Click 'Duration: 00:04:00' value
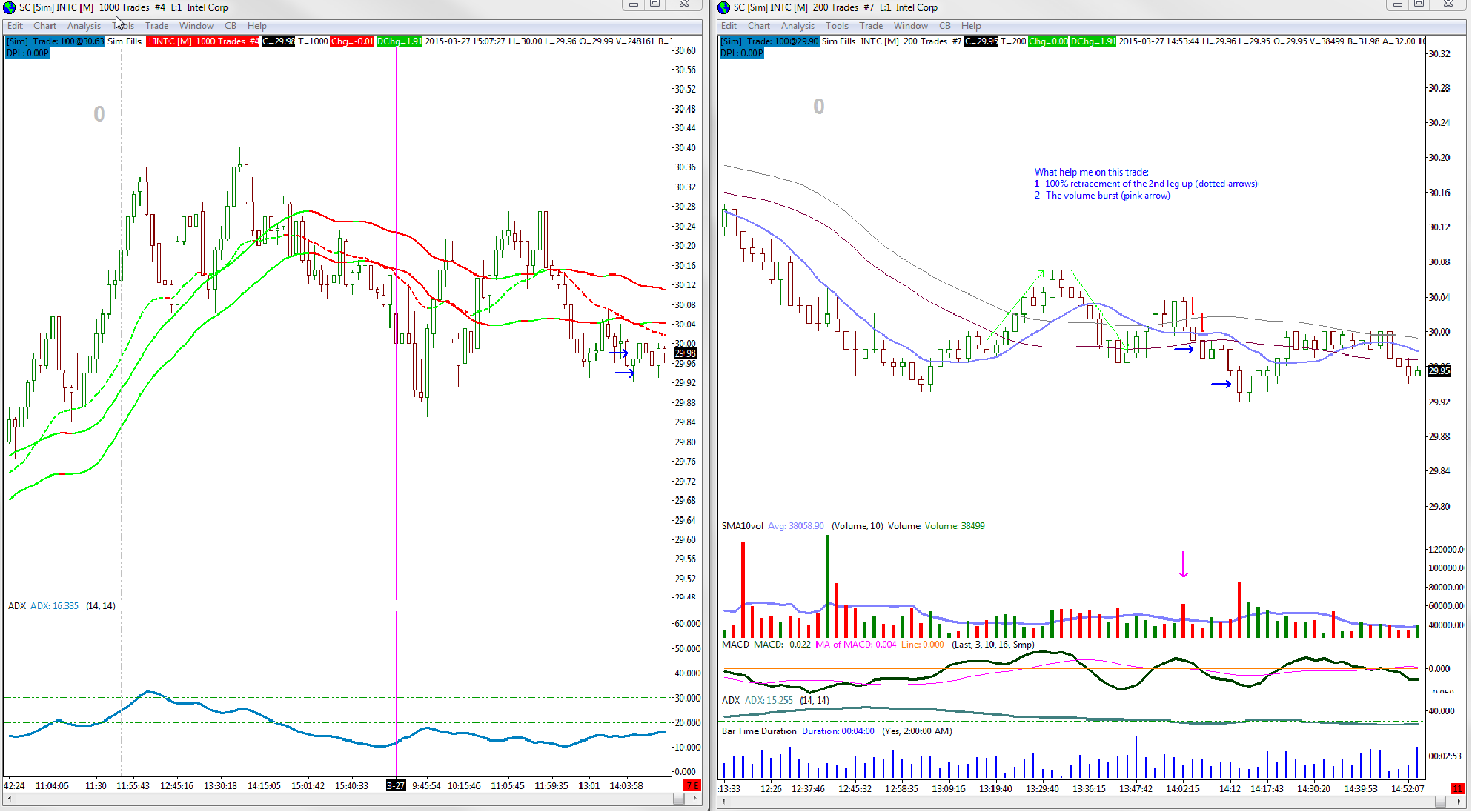 pyautogui.click(x=838, y=731)
